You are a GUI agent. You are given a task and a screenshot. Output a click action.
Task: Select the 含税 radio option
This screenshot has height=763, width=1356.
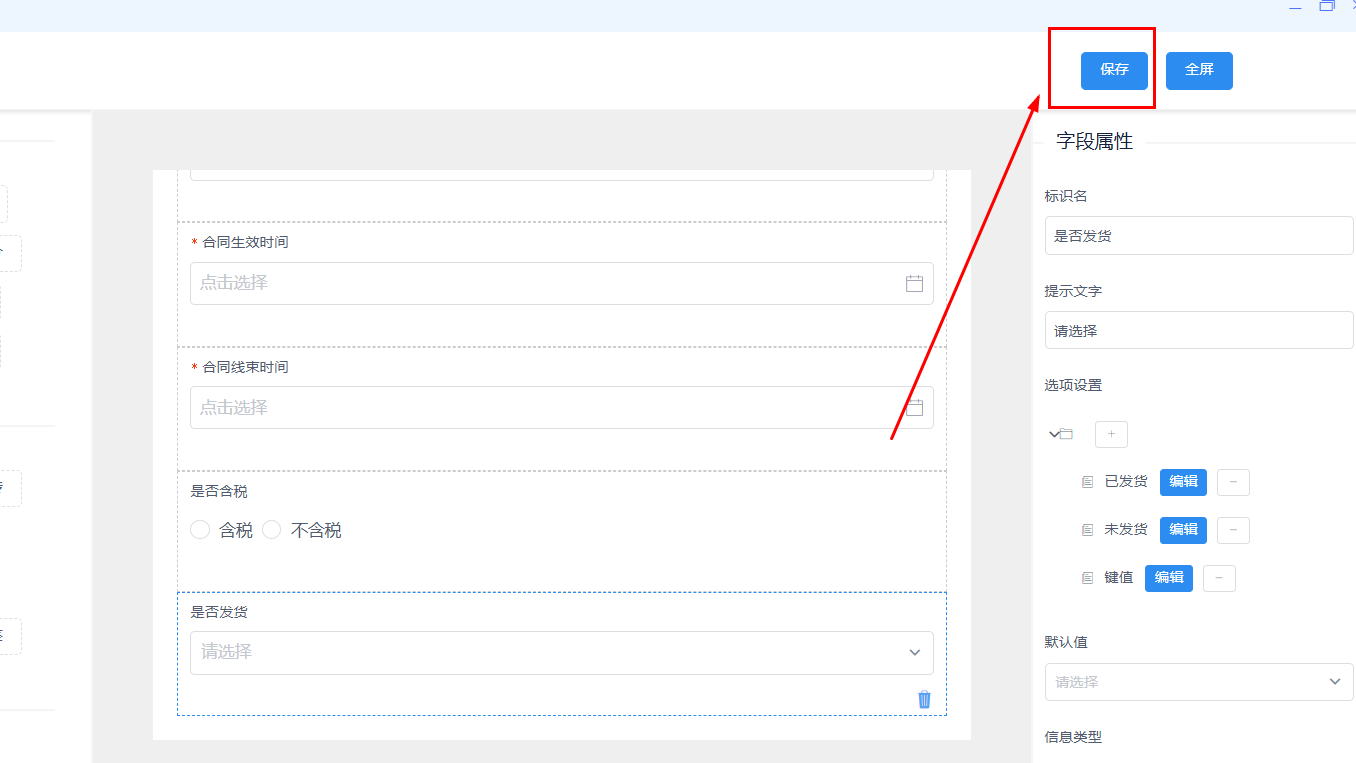[x=200, y=530]
